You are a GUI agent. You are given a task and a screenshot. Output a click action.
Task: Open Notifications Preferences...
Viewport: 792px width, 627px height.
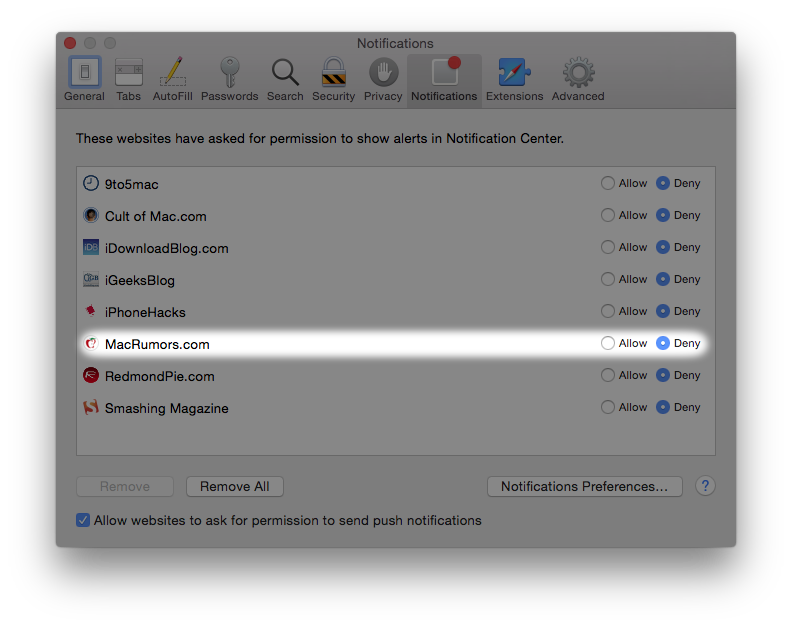pyautogui.click(x=584, y=486)
